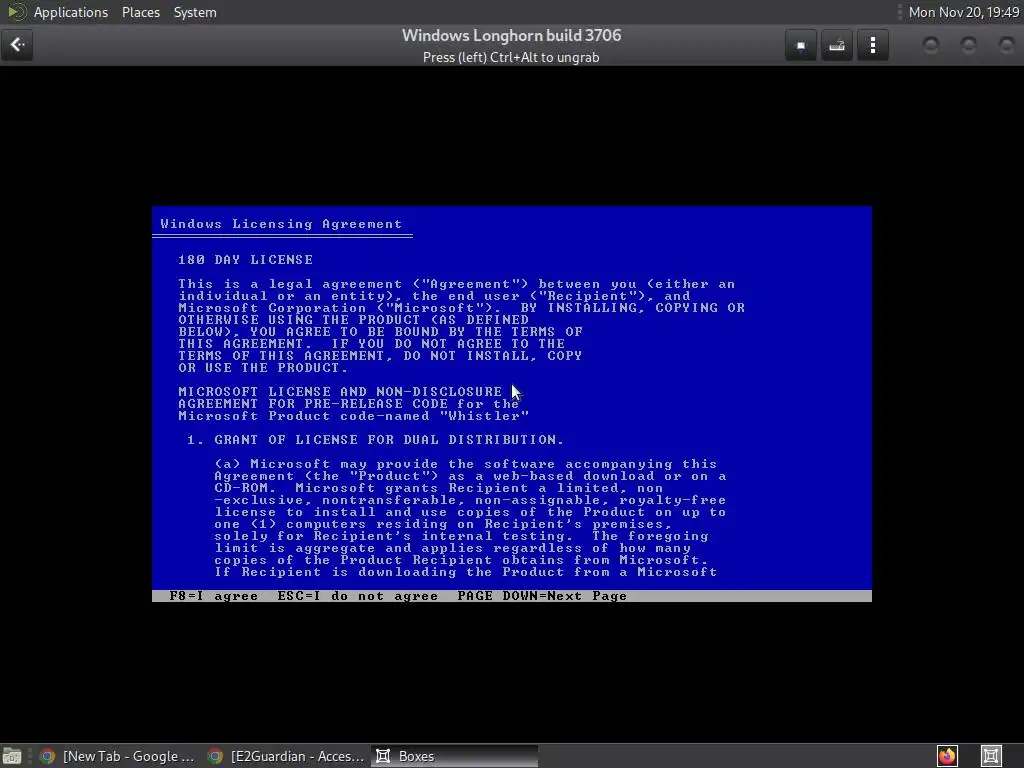Click the "ESC=I do not agree" text
The width and height of the screenshot is (1024, 768).
(357, 596)
